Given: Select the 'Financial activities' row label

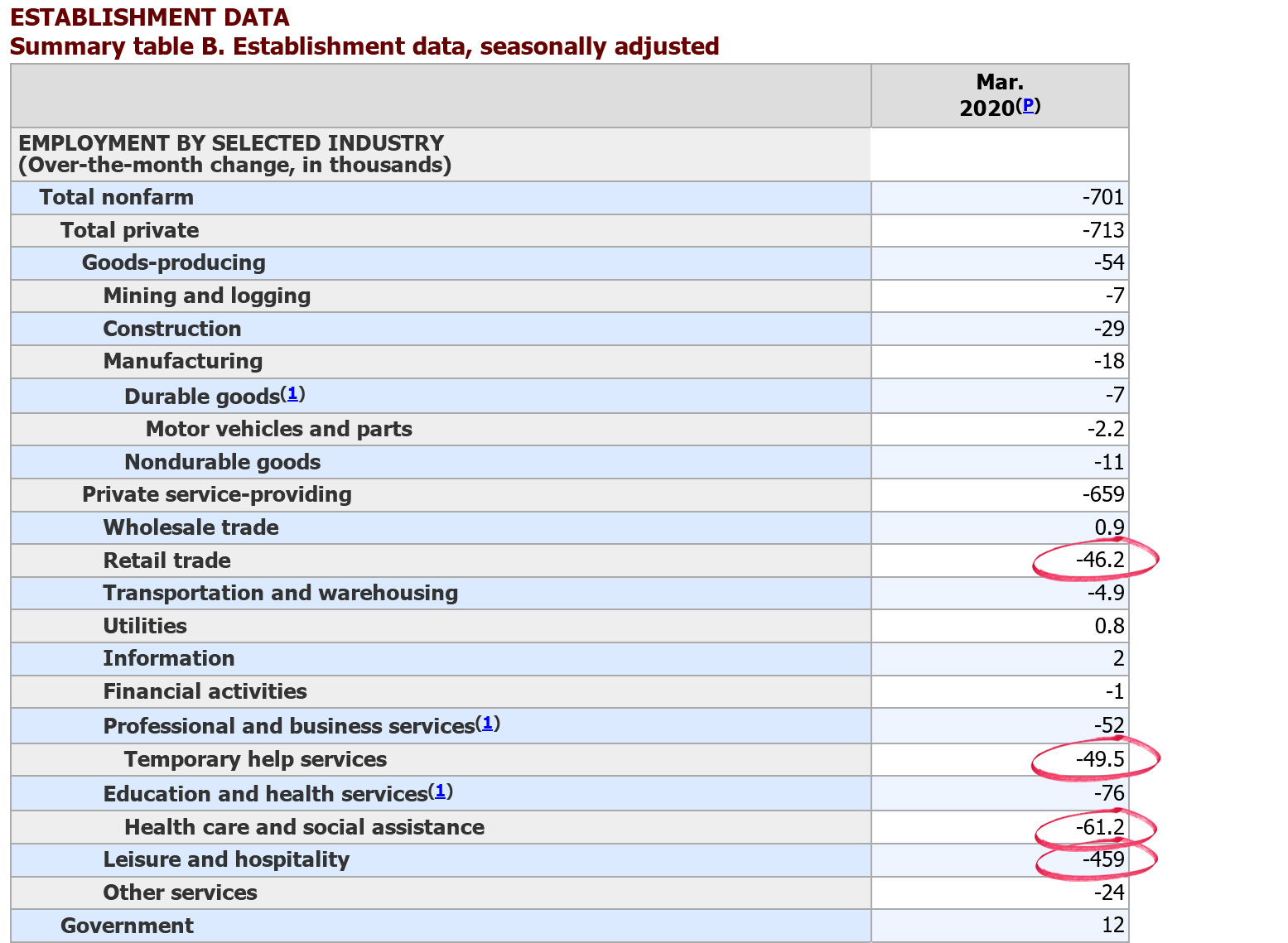Looking at the screenshot, I should [x=205, y=691].
